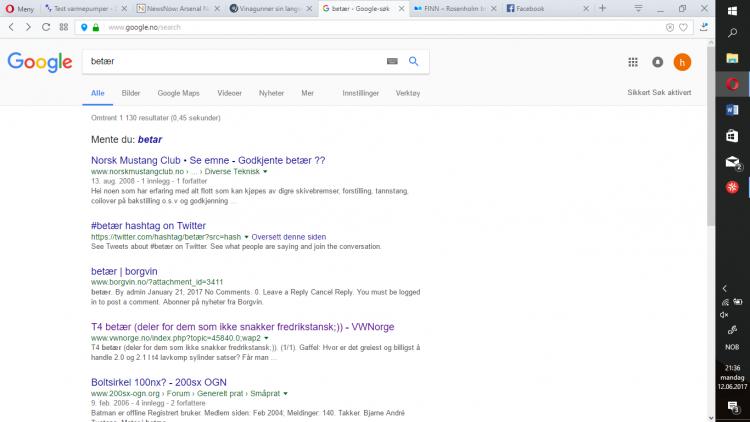Select Google Maps search tab
750x422 pixels.
(x=178, y=93)
